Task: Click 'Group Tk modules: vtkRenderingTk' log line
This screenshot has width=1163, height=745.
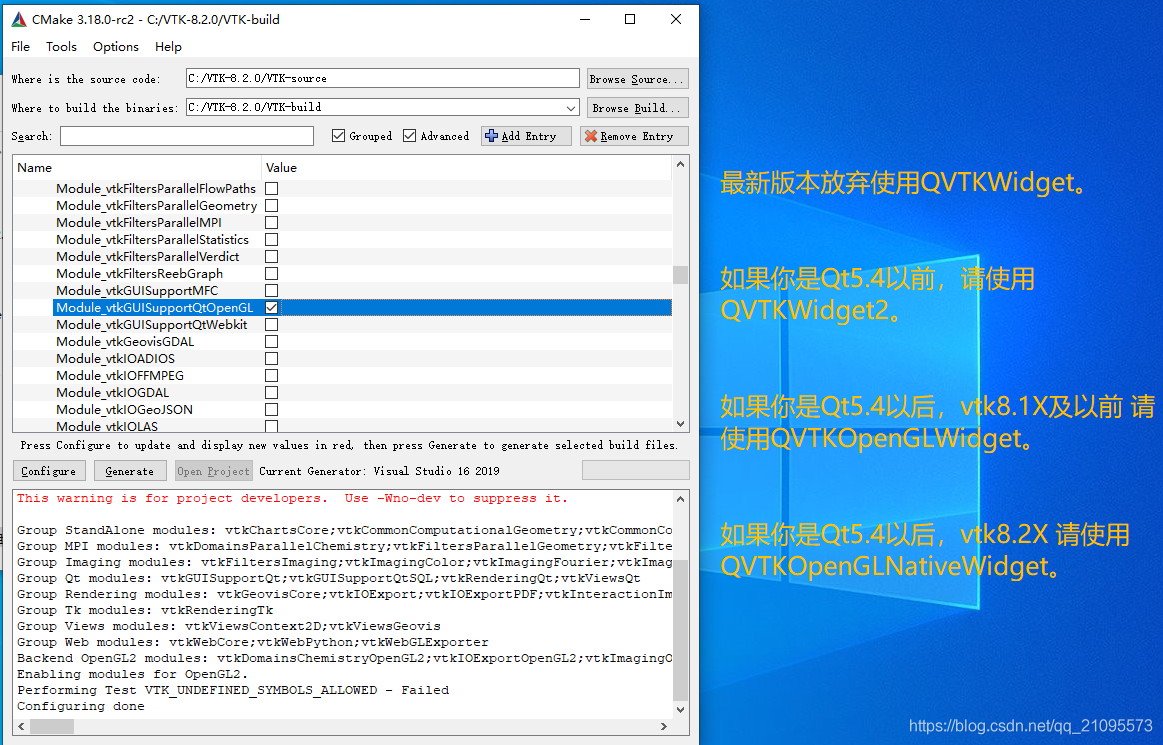Action: (x=145, y=611)
